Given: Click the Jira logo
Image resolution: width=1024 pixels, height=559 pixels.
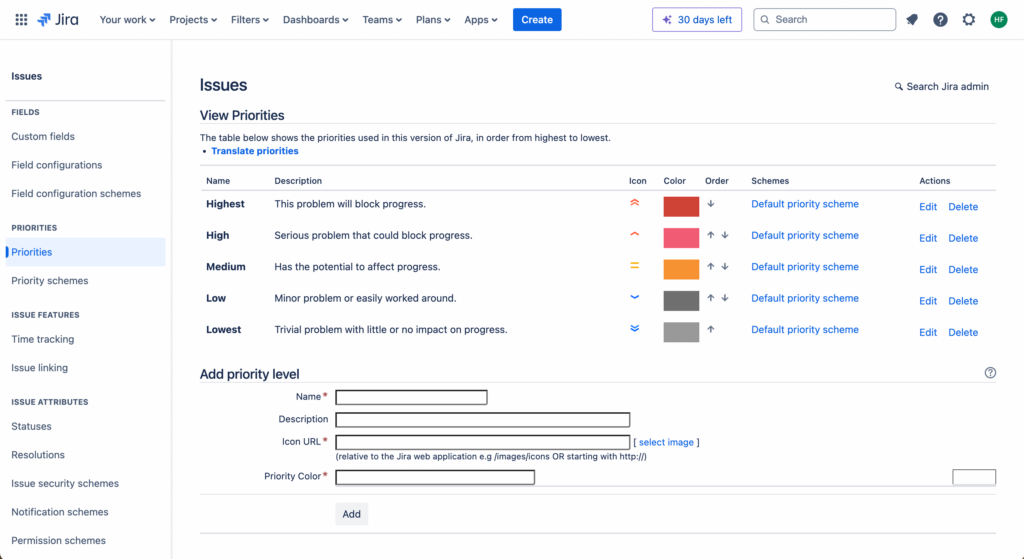Looking at the screenshot, I should coord(58,20).
